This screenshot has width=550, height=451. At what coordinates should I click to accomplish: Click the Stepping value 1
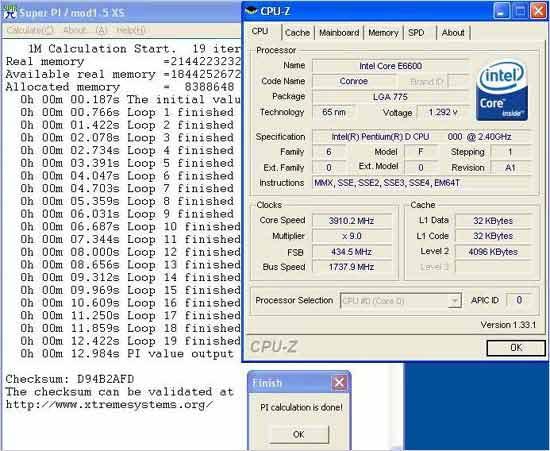point(511,152)
